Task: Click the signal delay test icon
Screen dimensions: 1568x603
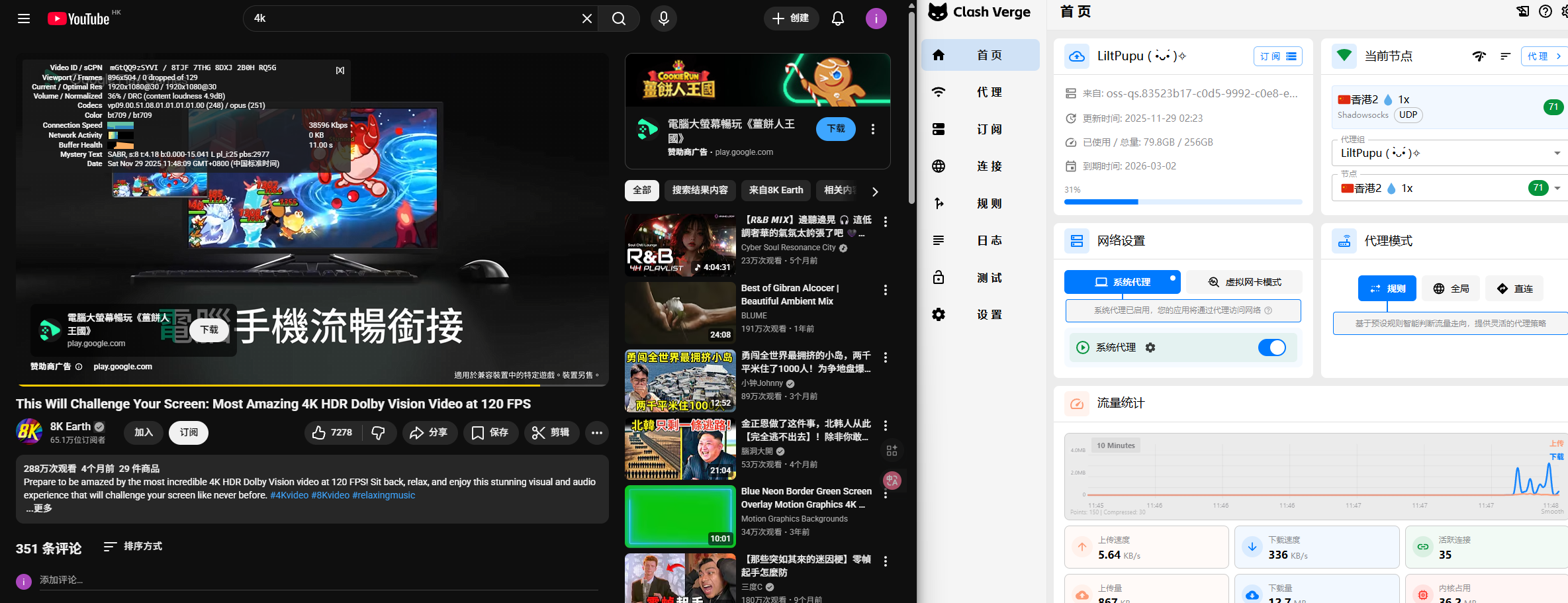Action: (x=1479, y=56)
